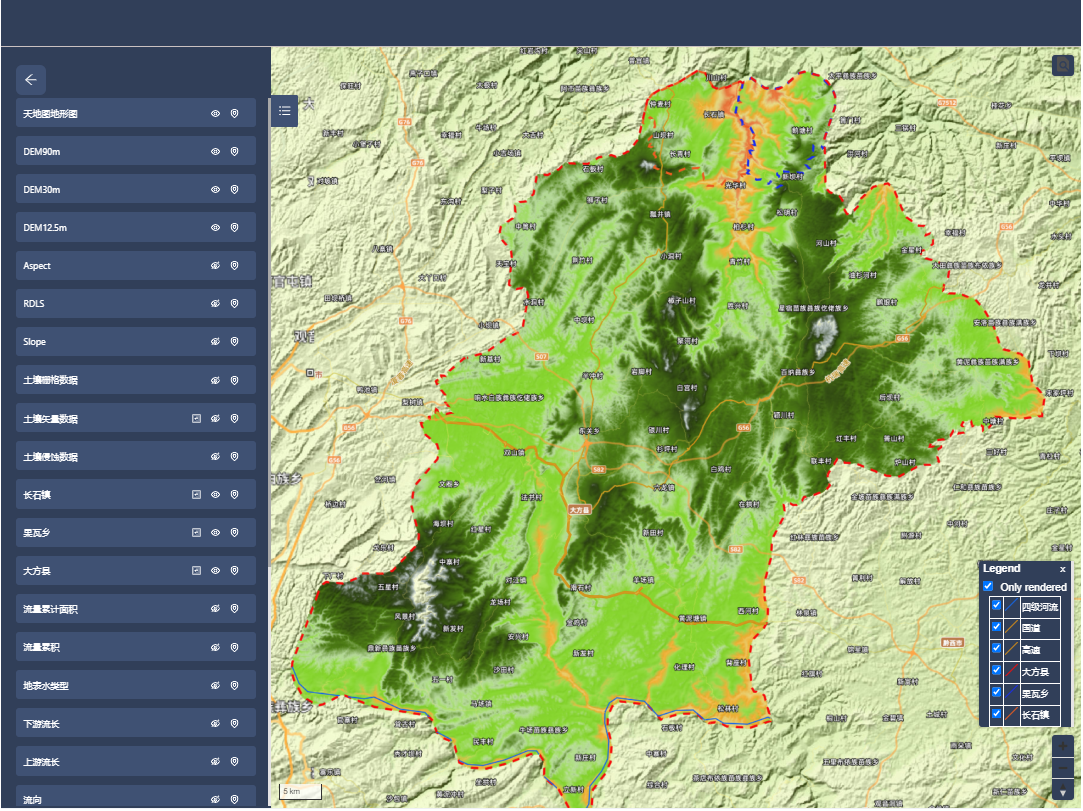
Task: Click location pin for Slope layer
Action: [x=235, y=342]
